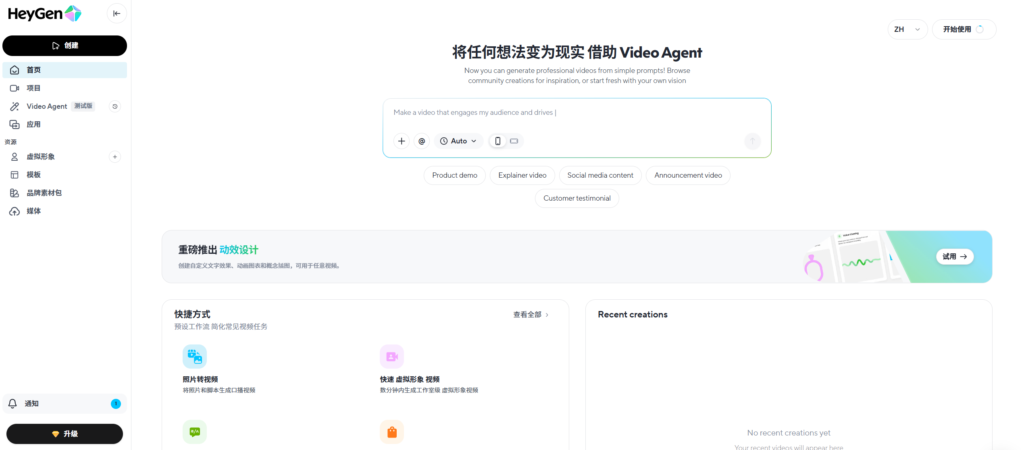This screenshot has width=1024, height=450.
Task: Click the 试用 button on banner
Action: pos(955,257)
